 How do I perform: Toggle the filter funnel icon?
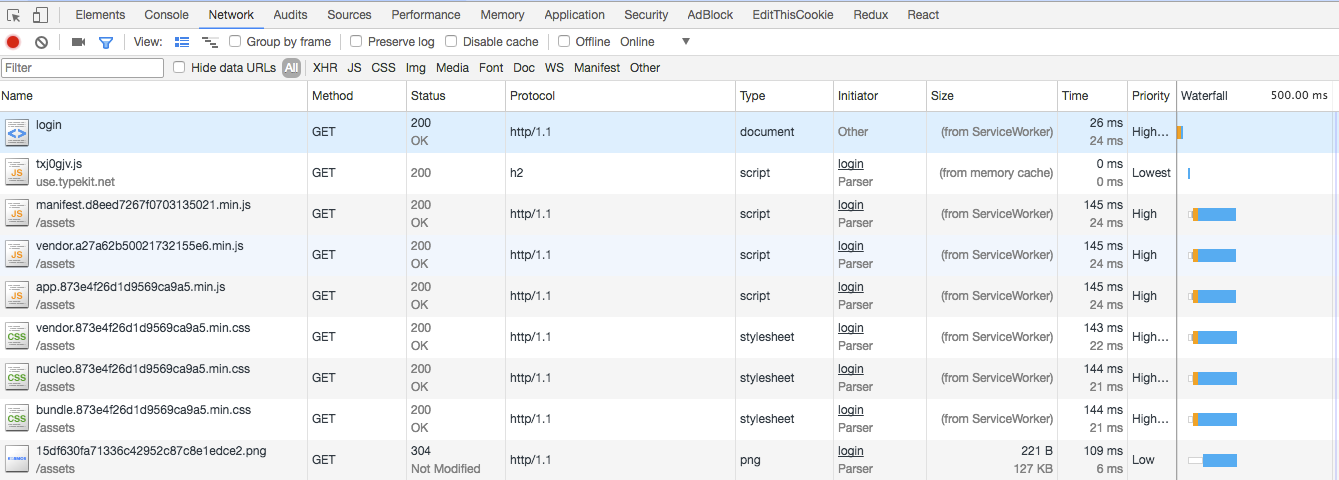(x=105, y=42)
